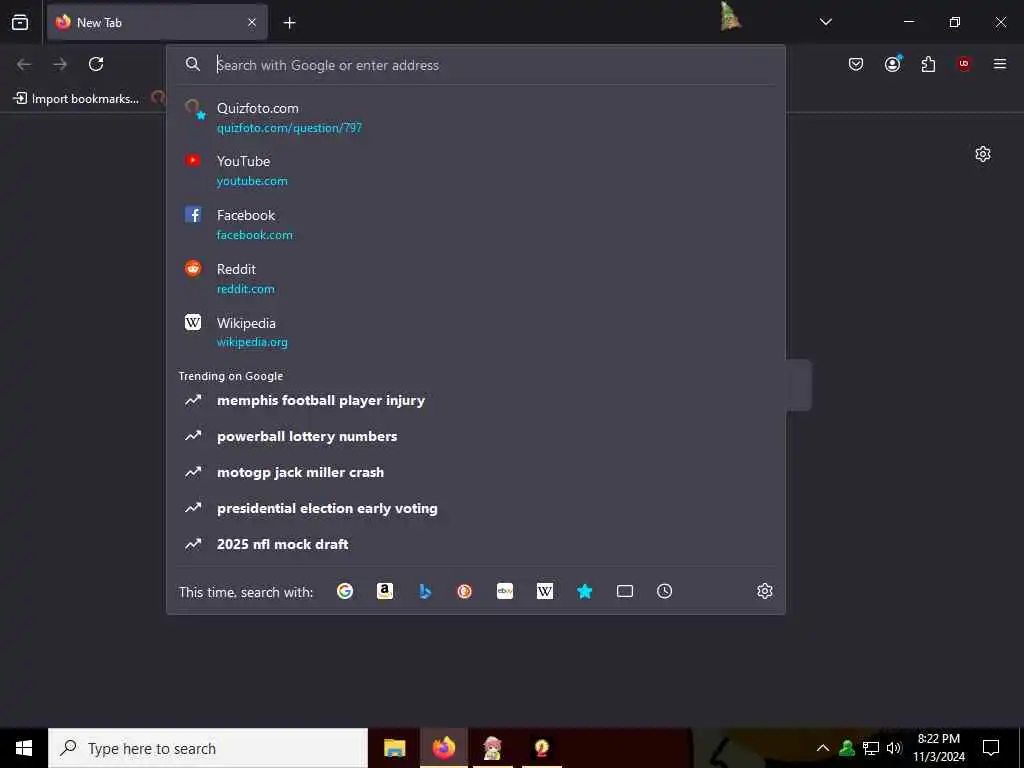Open the Firefox account icon
Viewport: 1024px width, 768px height.
pos(893,63)
